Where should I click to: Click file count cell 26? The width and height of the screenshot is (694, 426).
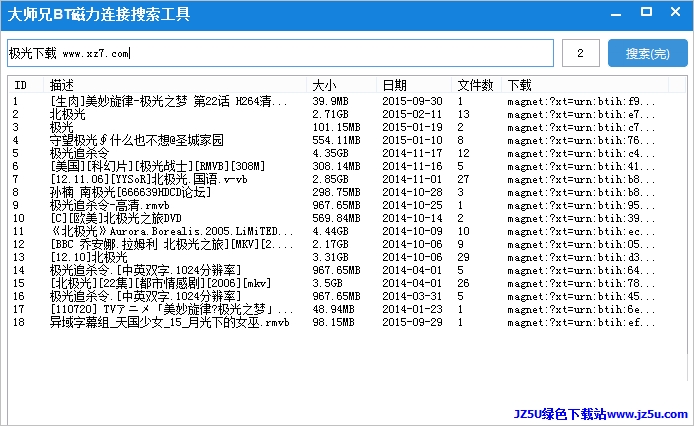coord(463,283)
